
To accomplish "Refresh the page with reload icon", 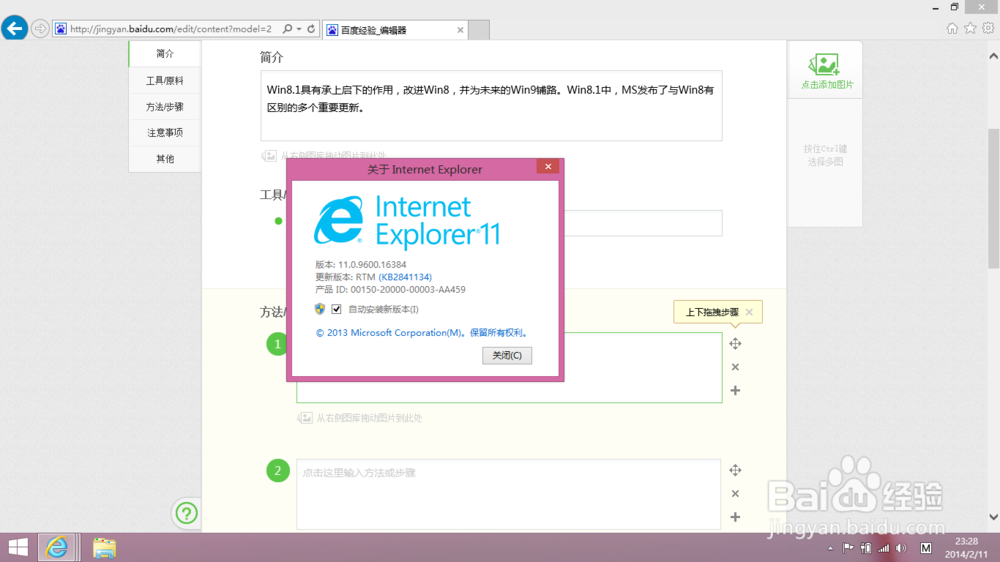I will (x=311, y=29).
